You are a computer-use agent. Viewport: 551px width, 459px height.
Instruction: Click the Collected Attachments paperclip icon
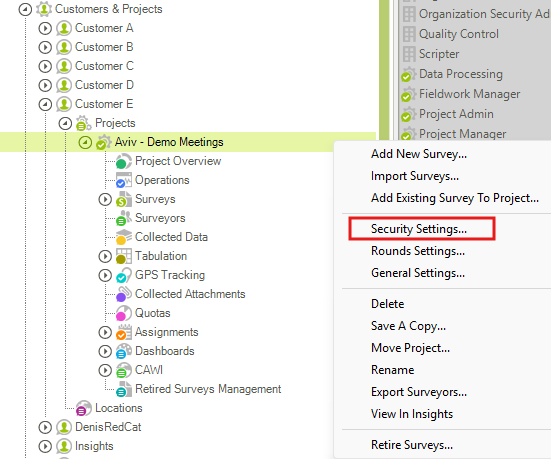point(123,294)
